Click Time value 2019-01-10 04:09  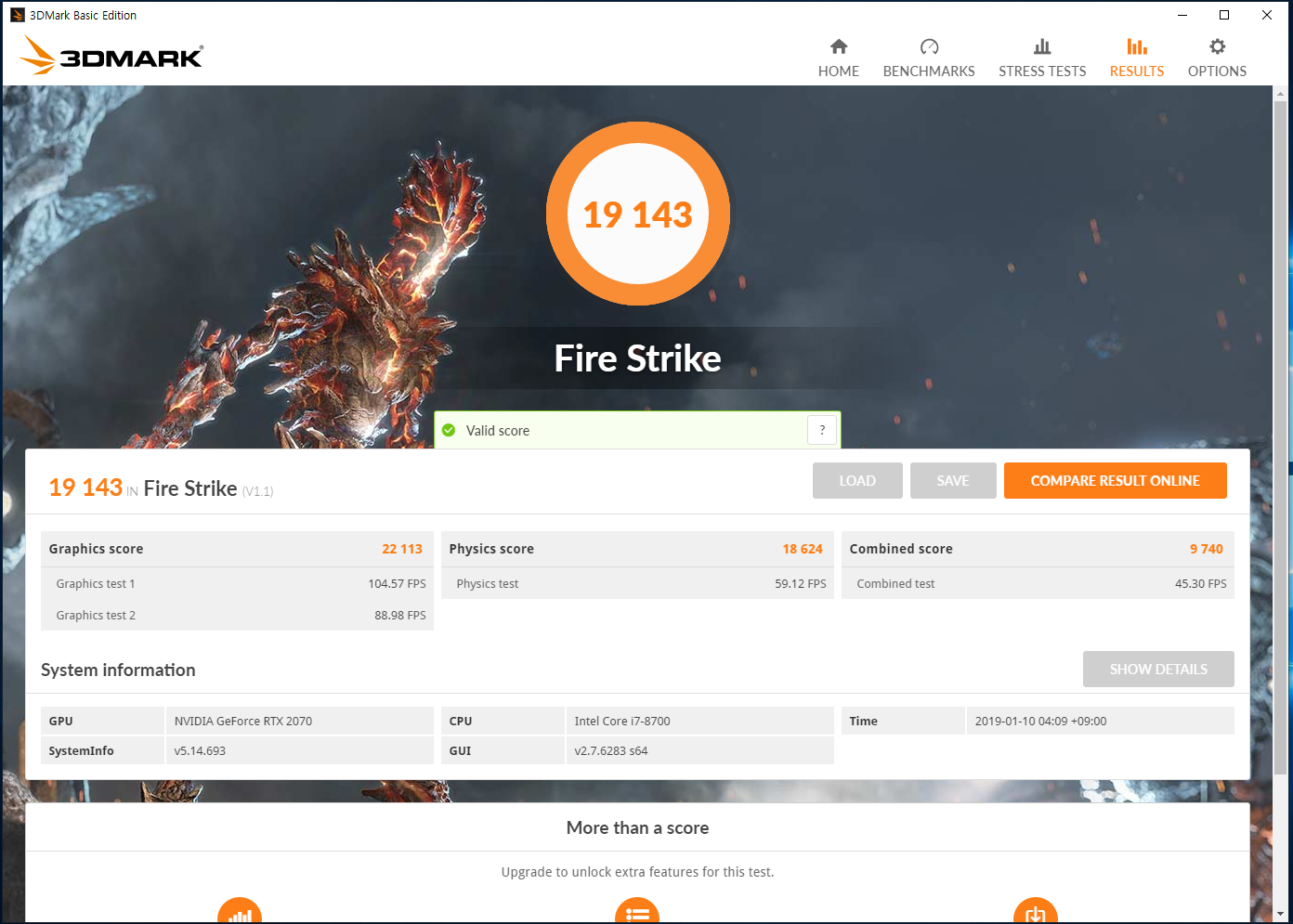click(x=1040, y=721)
